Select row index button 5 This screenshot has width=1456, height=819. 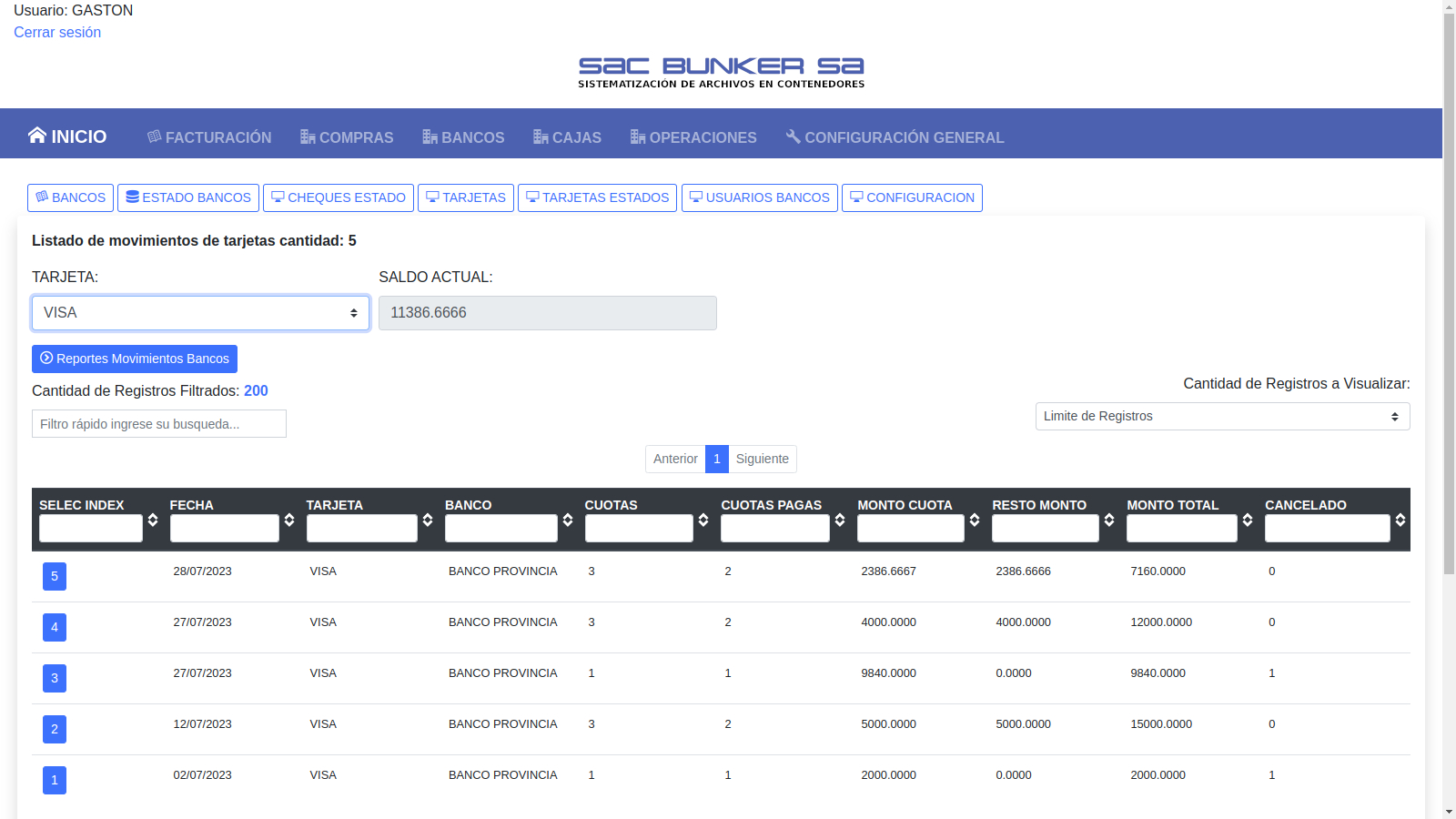coord(55,576)
